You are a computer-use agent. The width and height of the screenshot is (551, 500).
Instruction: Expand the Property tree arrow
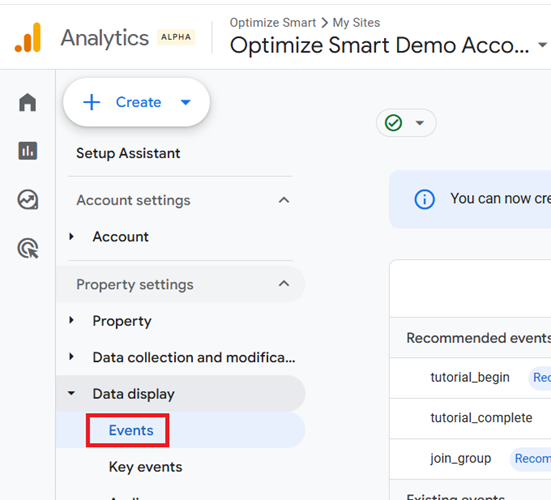[71, 320]
